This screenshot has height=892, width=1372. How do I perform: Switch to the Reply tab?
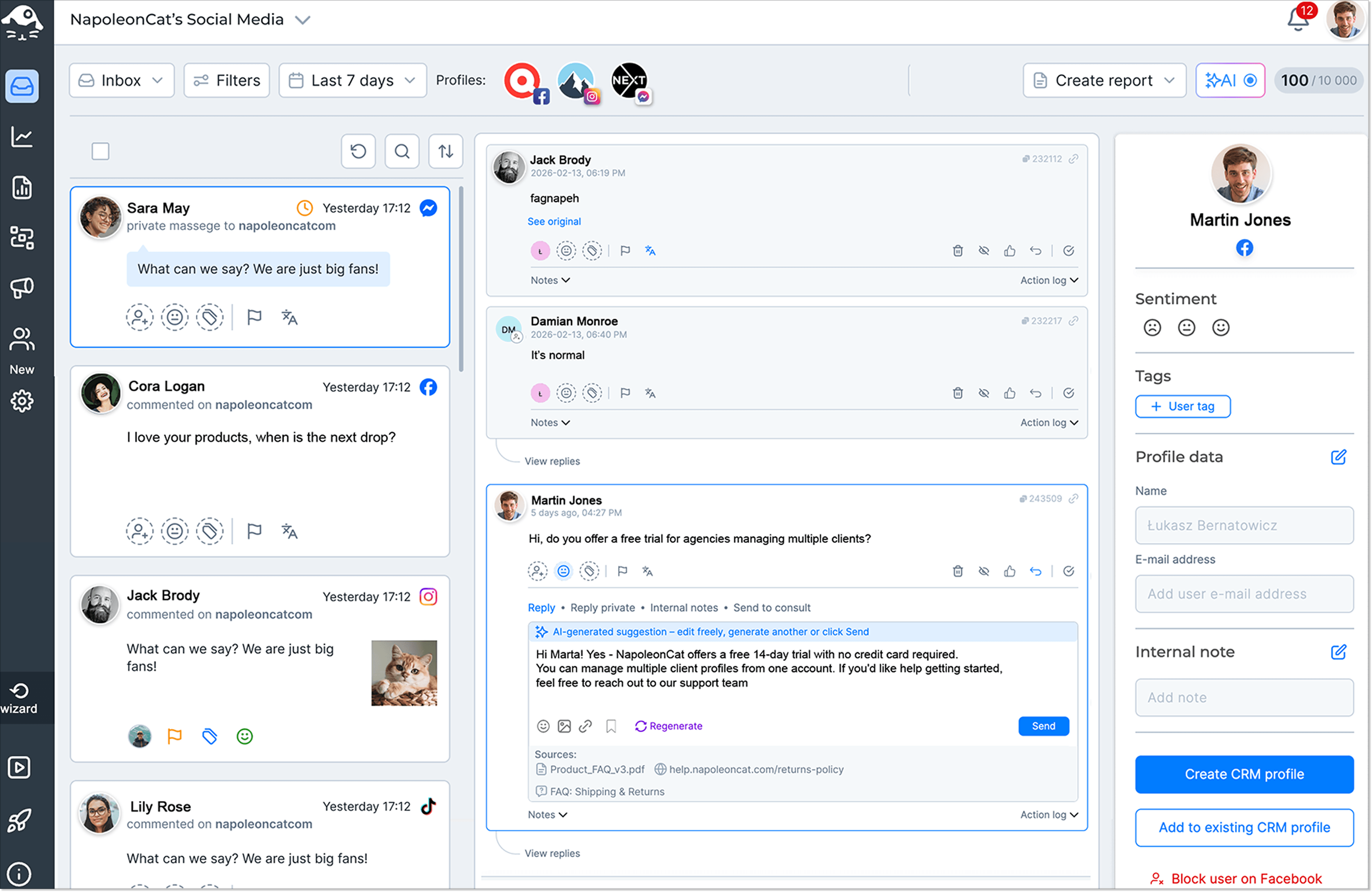click(541, 608)
